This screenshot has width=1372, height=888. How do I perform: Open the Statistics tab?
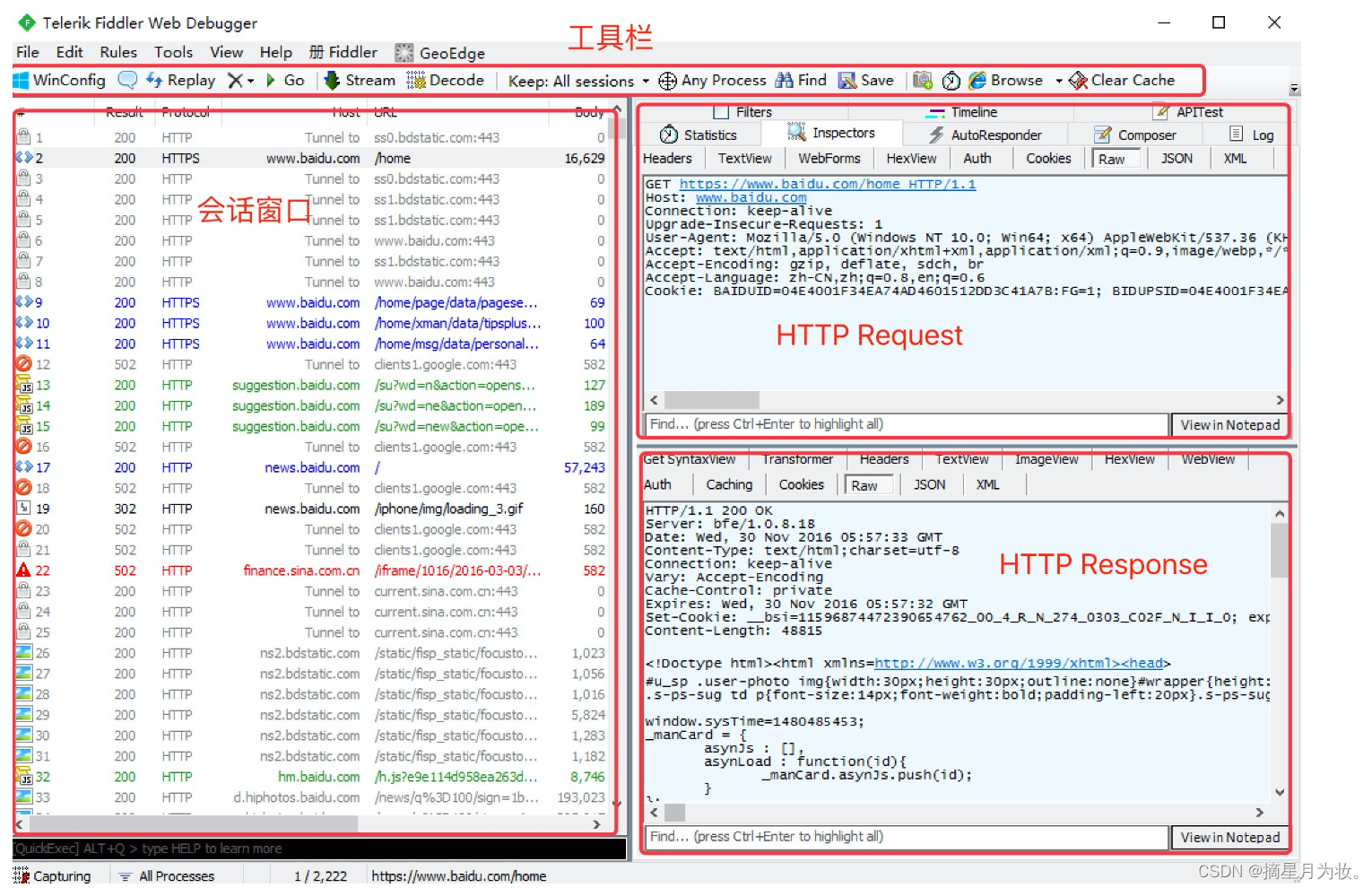699,135
